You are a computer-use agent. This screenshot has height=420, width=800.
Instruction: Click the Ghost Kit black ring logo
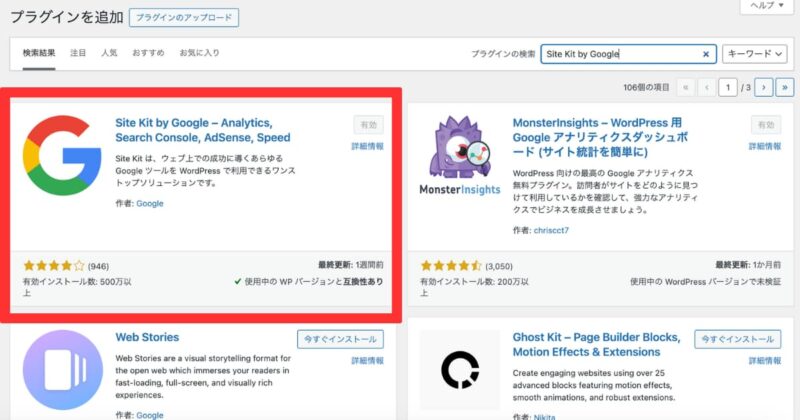pyautogui.click(x=460, y=369)
